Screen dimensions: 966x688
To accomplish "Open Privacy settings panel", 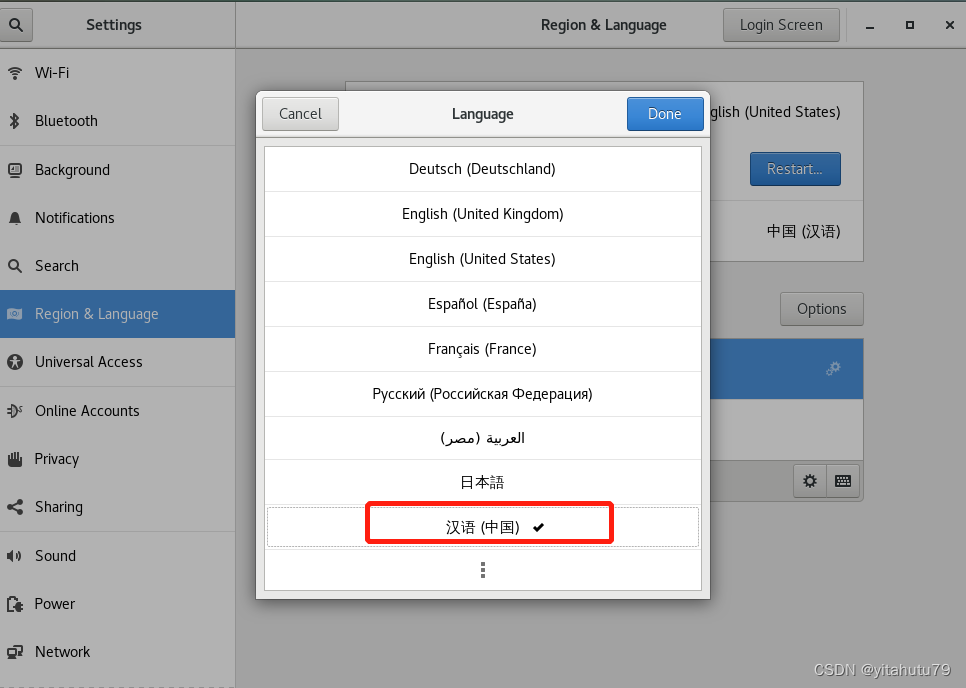I will pyautogui.click(x=117, y=459).
